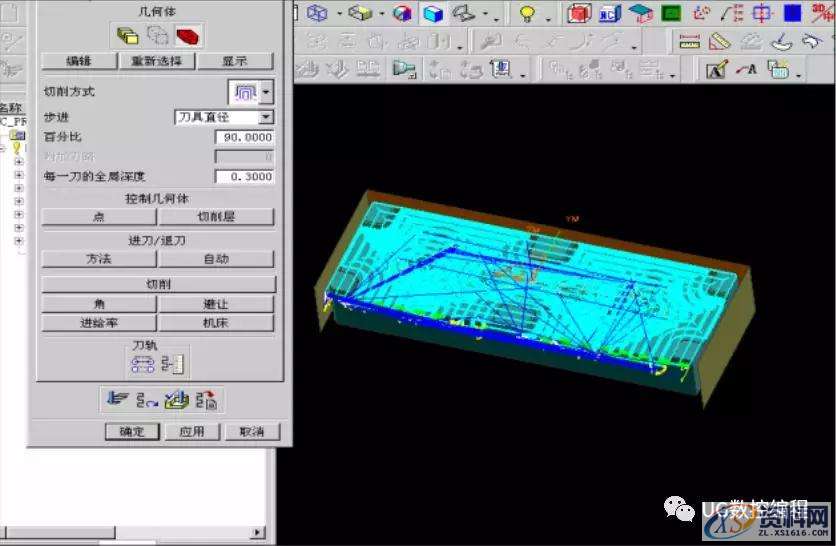Click the solid blue square toolbar icon
This screenshot has height=546, width=836.
tap(792, 14)
